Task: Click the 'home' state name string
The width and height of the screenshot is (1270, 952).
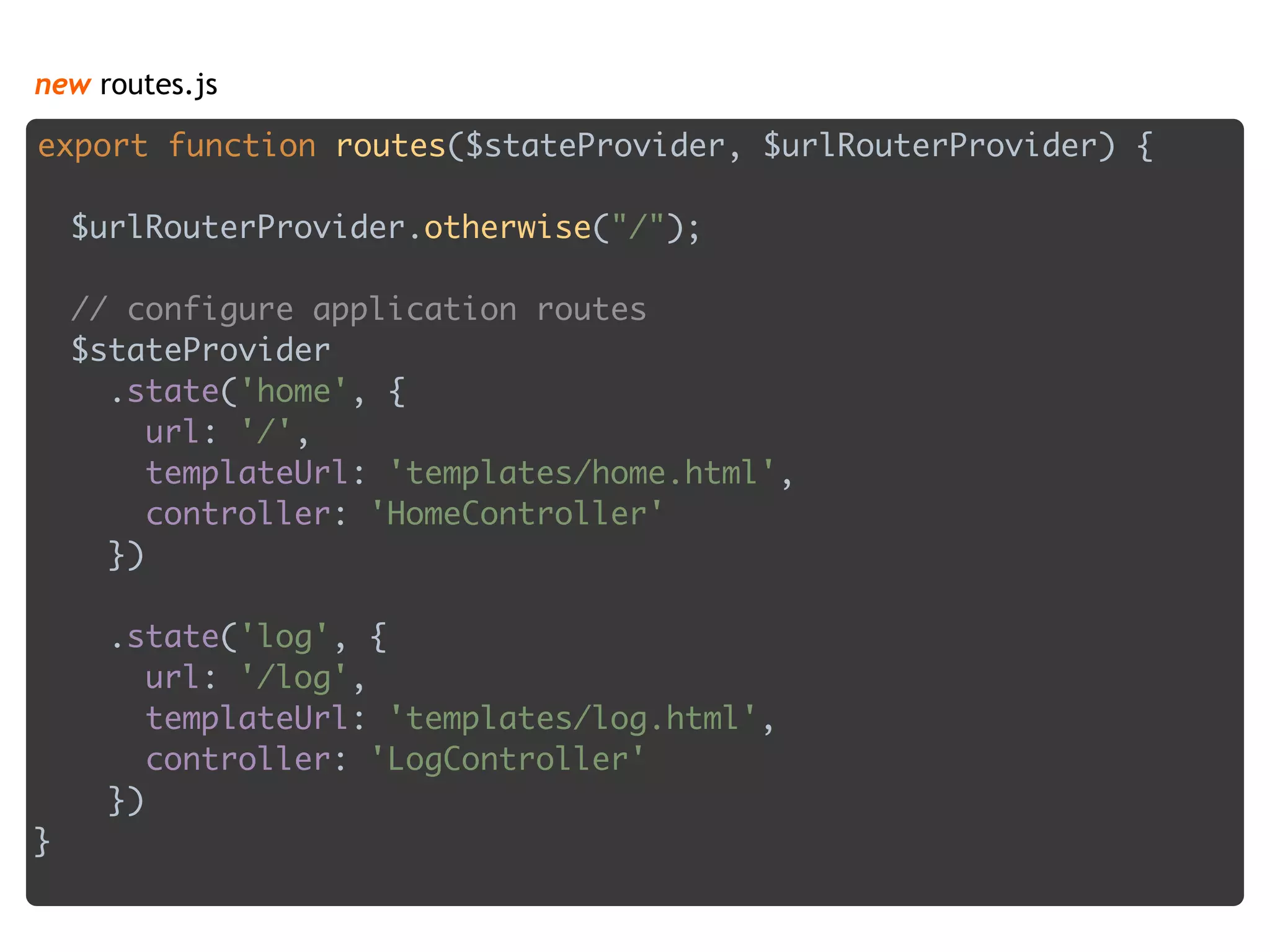Action: tap(293, 391)
